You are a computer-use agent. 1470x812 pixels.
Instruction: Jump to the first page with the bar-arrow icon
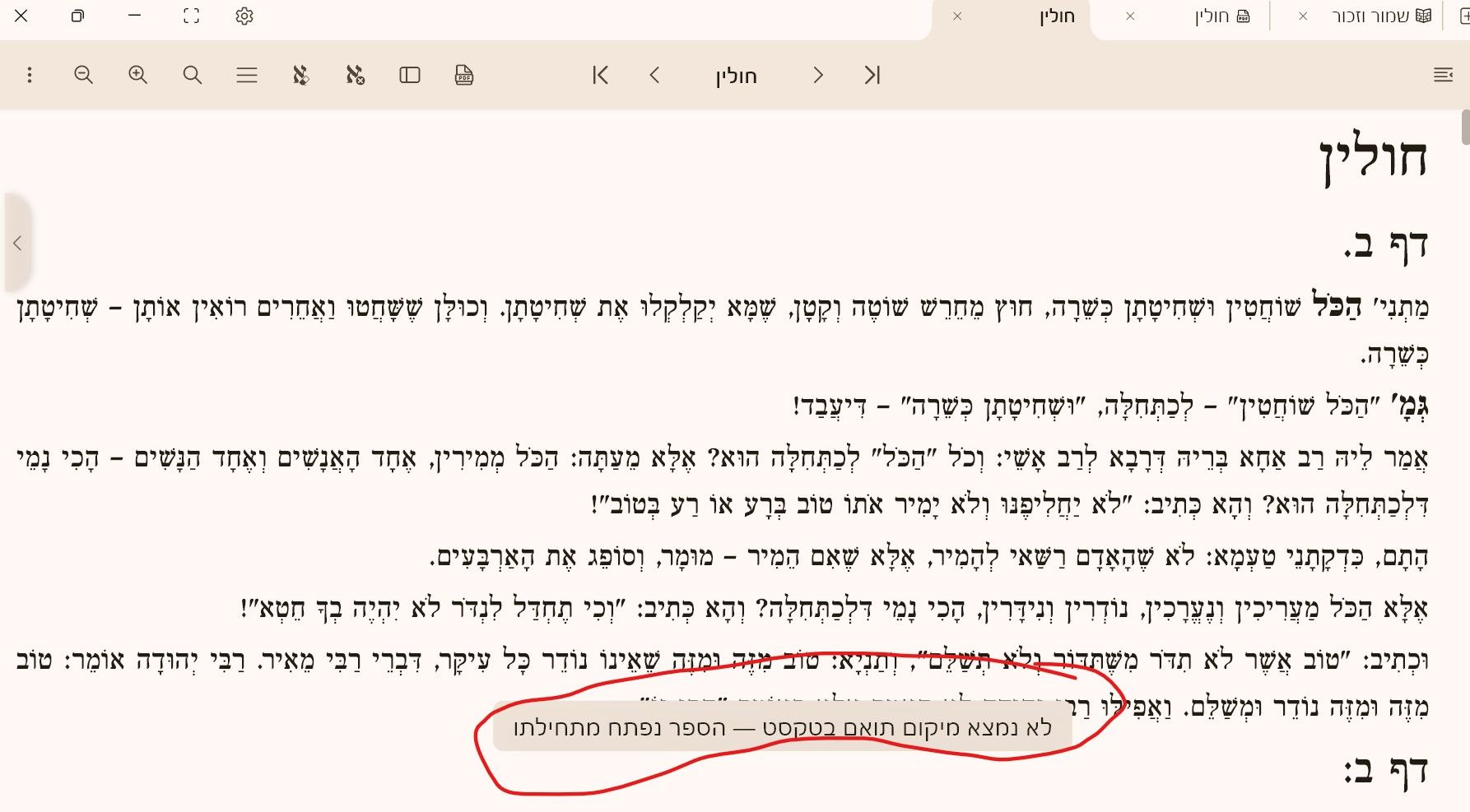pyautogui.click(x=600, y=76)
